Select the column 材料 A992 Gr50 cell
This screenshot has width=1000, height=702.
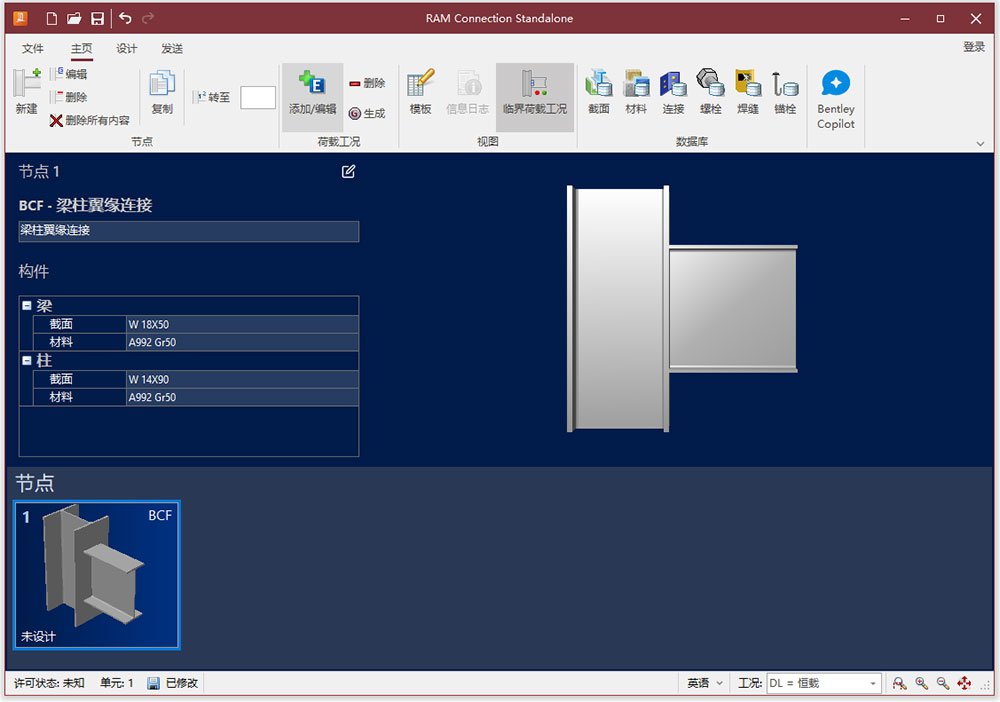(242, 397)
